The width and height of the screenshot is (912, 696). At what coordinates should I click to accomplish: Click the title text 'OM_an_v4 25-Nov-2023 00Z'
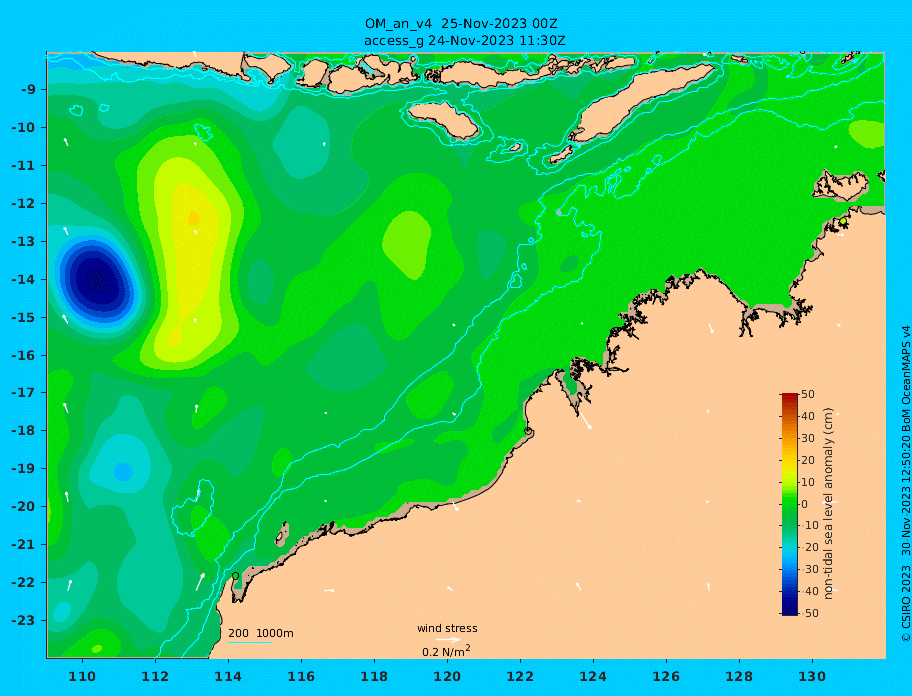tap(461, 24)
